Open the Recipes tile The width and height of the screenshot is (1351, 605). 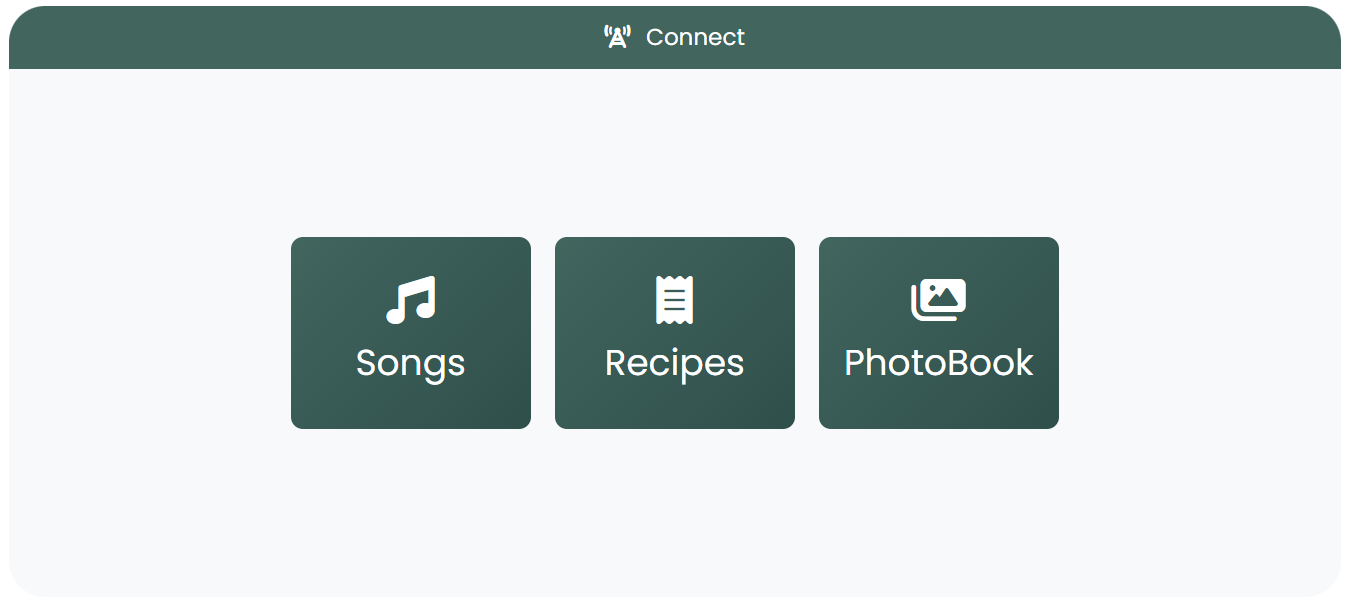tap(675, 333)
